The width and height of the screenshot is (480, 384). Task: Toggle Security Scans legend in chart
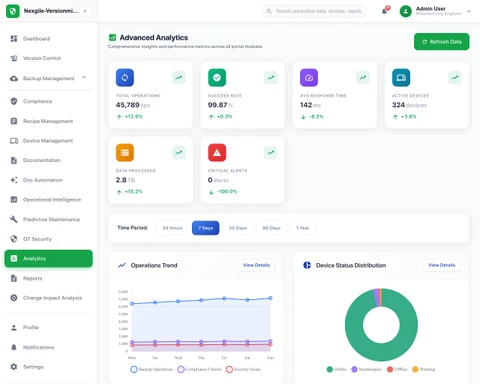(243, 369)
